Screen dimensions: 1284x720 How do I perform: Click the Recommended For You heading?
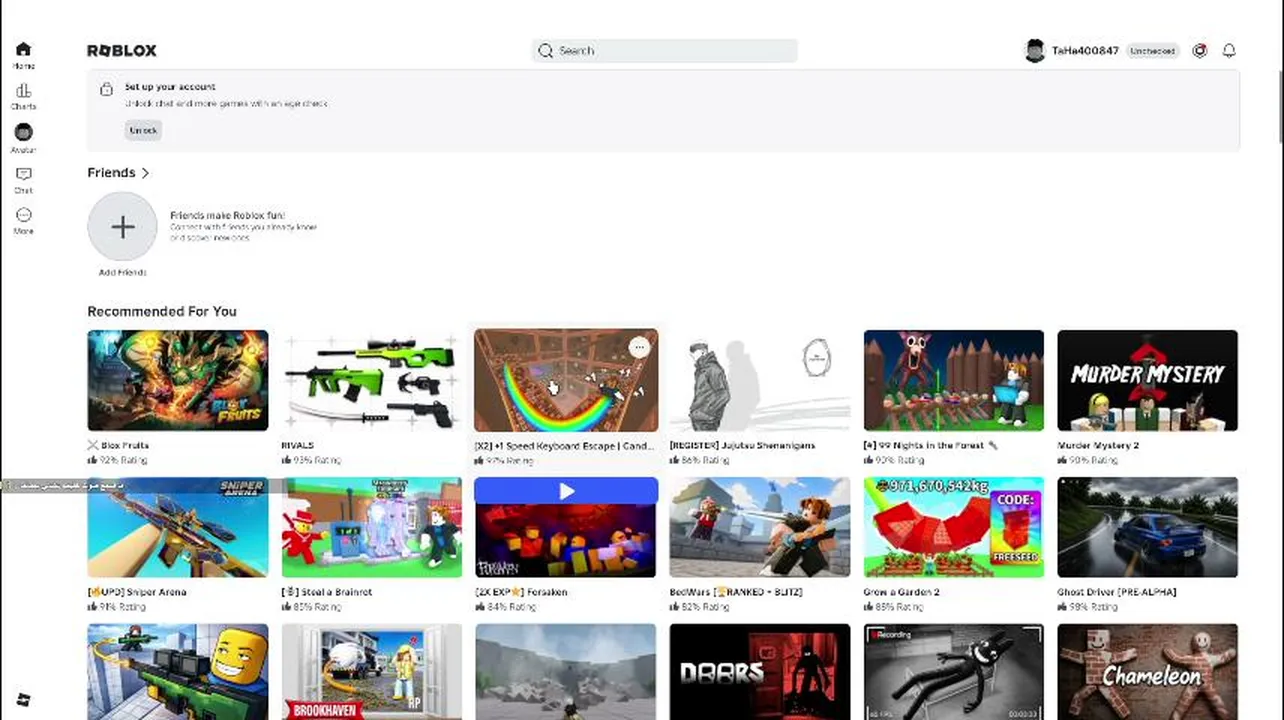(x=162, y=311)
